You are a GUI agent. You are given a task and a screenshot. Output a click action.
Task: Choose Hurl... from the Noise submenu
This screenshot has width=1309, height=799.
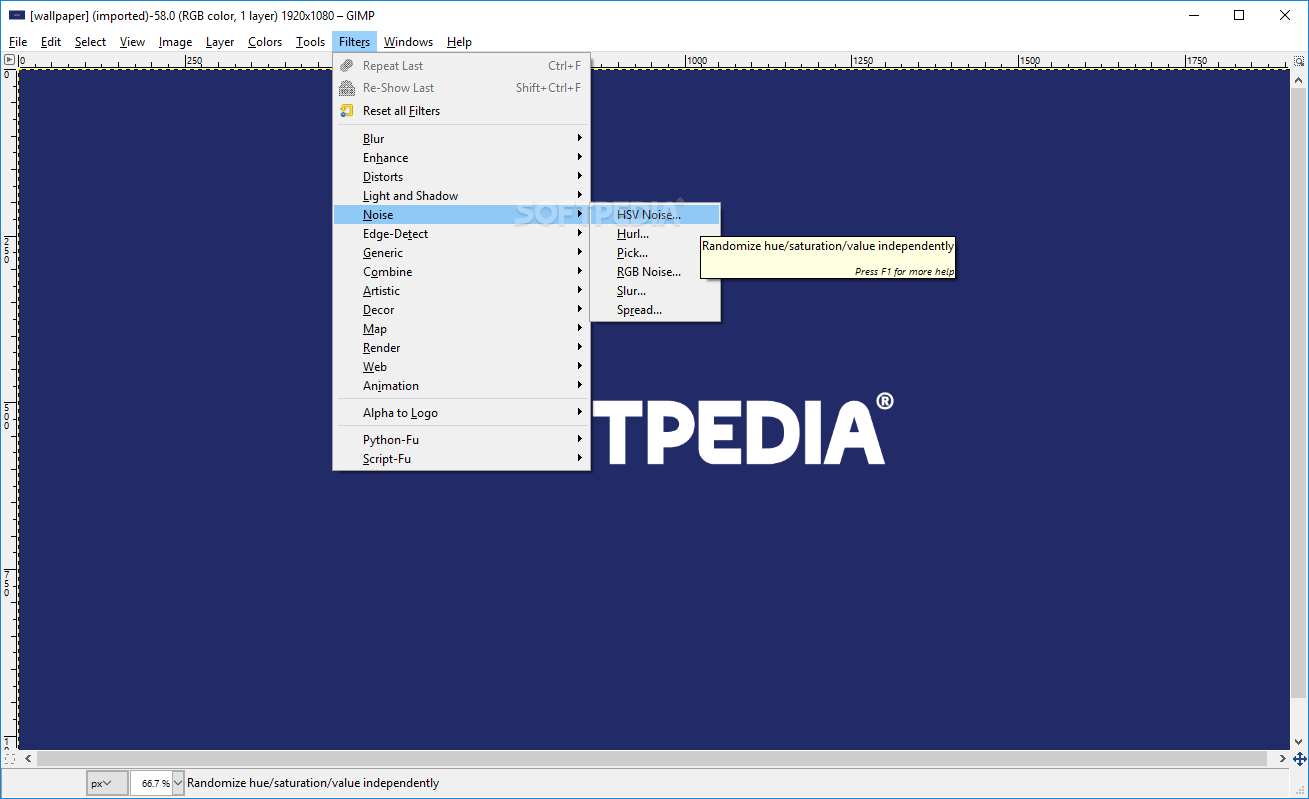point(655,234)
